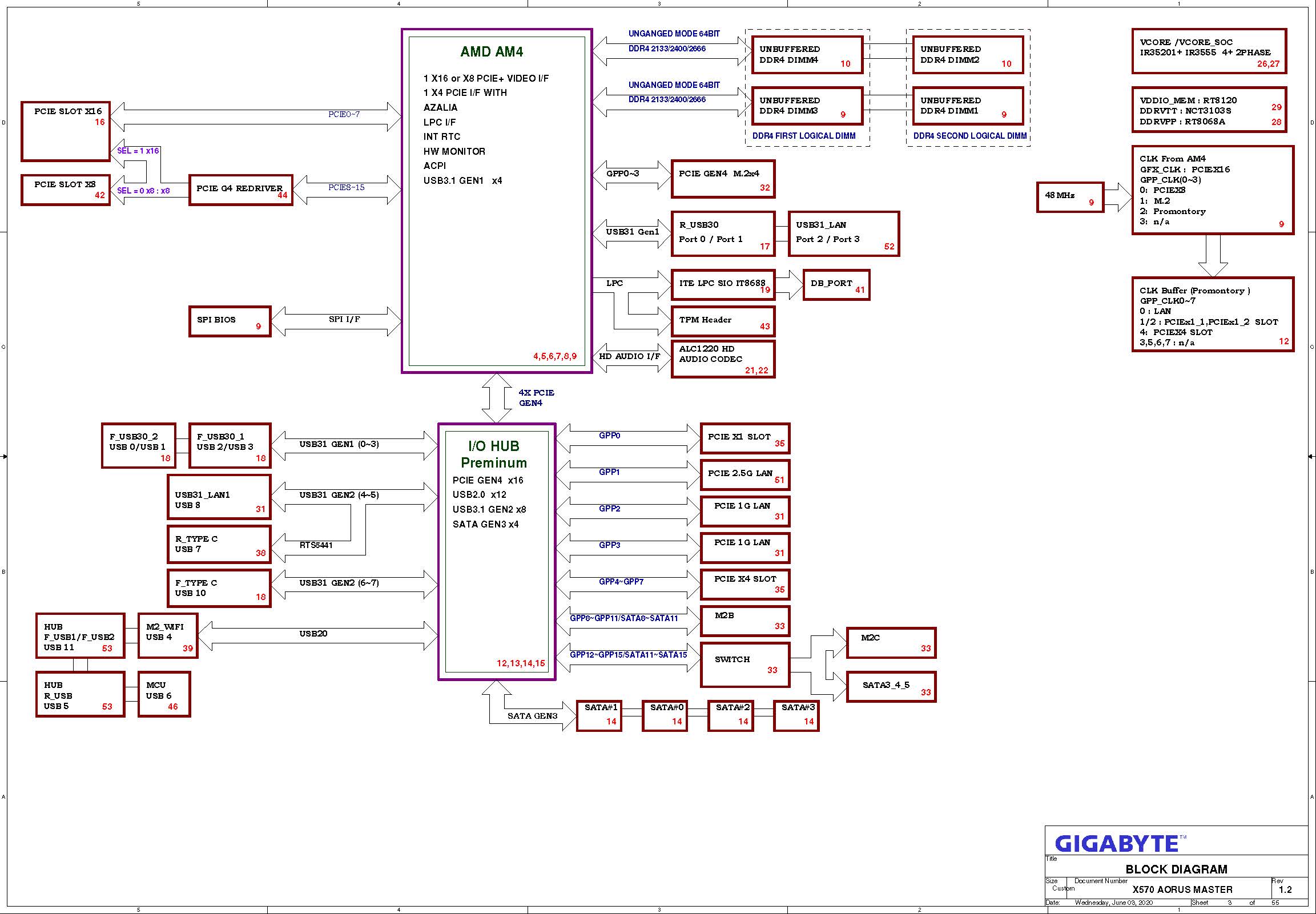Select the CLK Buffer (Promontory) block
Image resolution: width=1316 pixels, height=914 pixels.
[x=1212, y=315]
